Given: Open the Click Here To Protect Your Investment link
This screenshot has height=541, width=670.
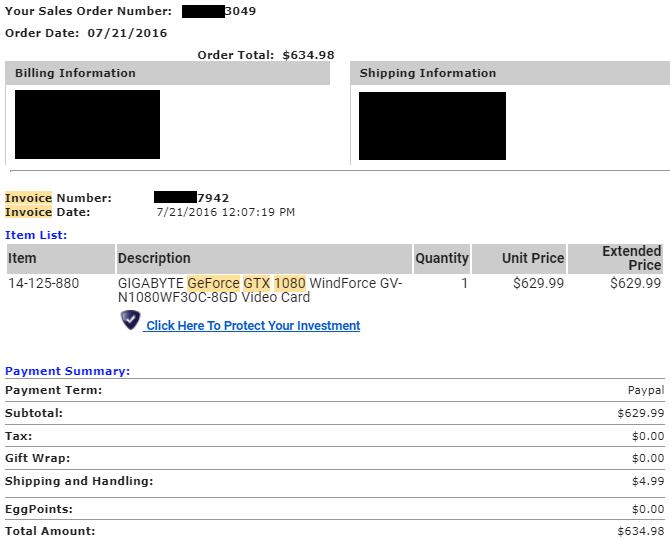Looking at the screenshot, I should coord(253,326).
